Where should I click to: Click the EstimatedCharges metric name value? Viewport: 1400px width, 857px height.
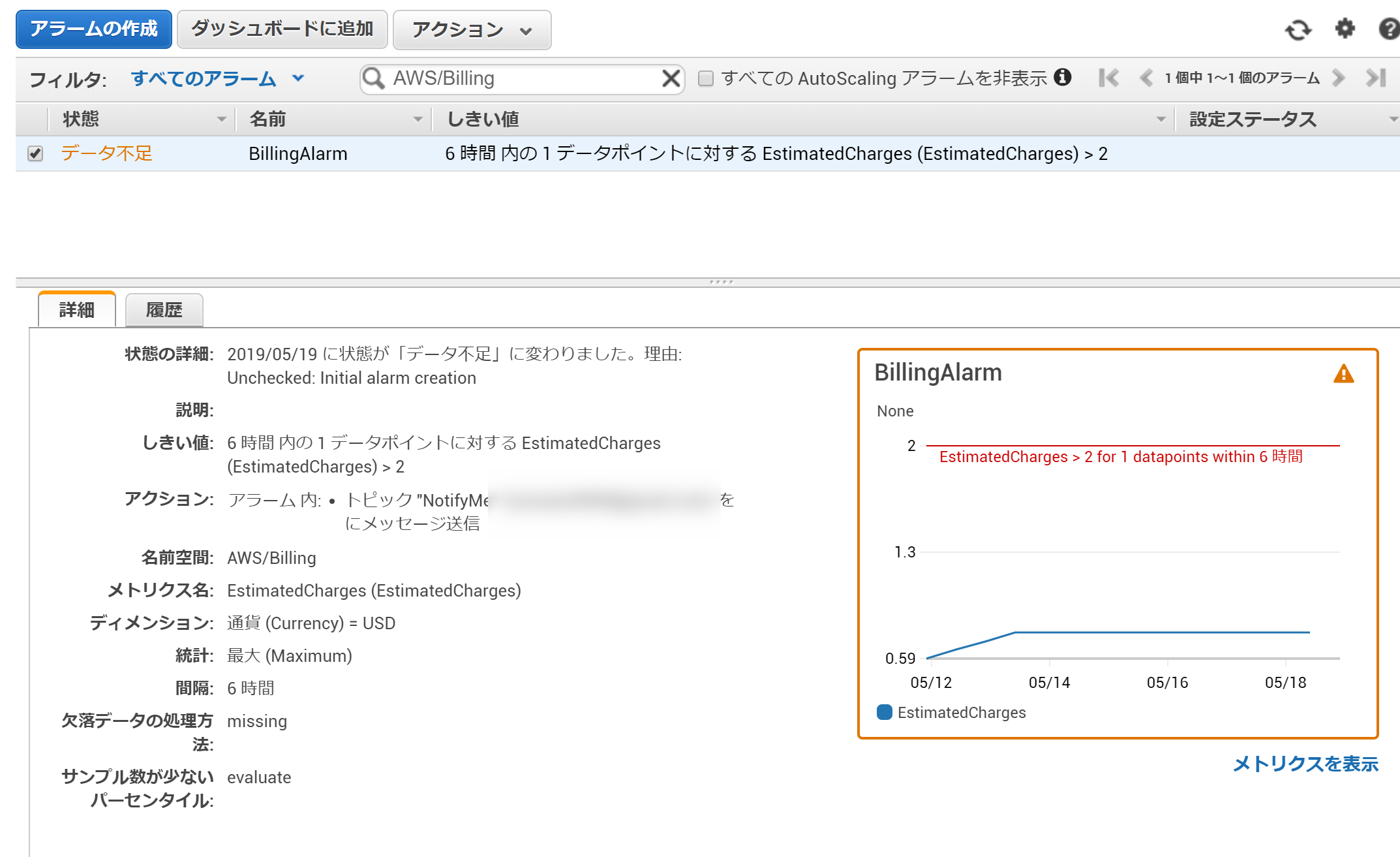(374, 591)
